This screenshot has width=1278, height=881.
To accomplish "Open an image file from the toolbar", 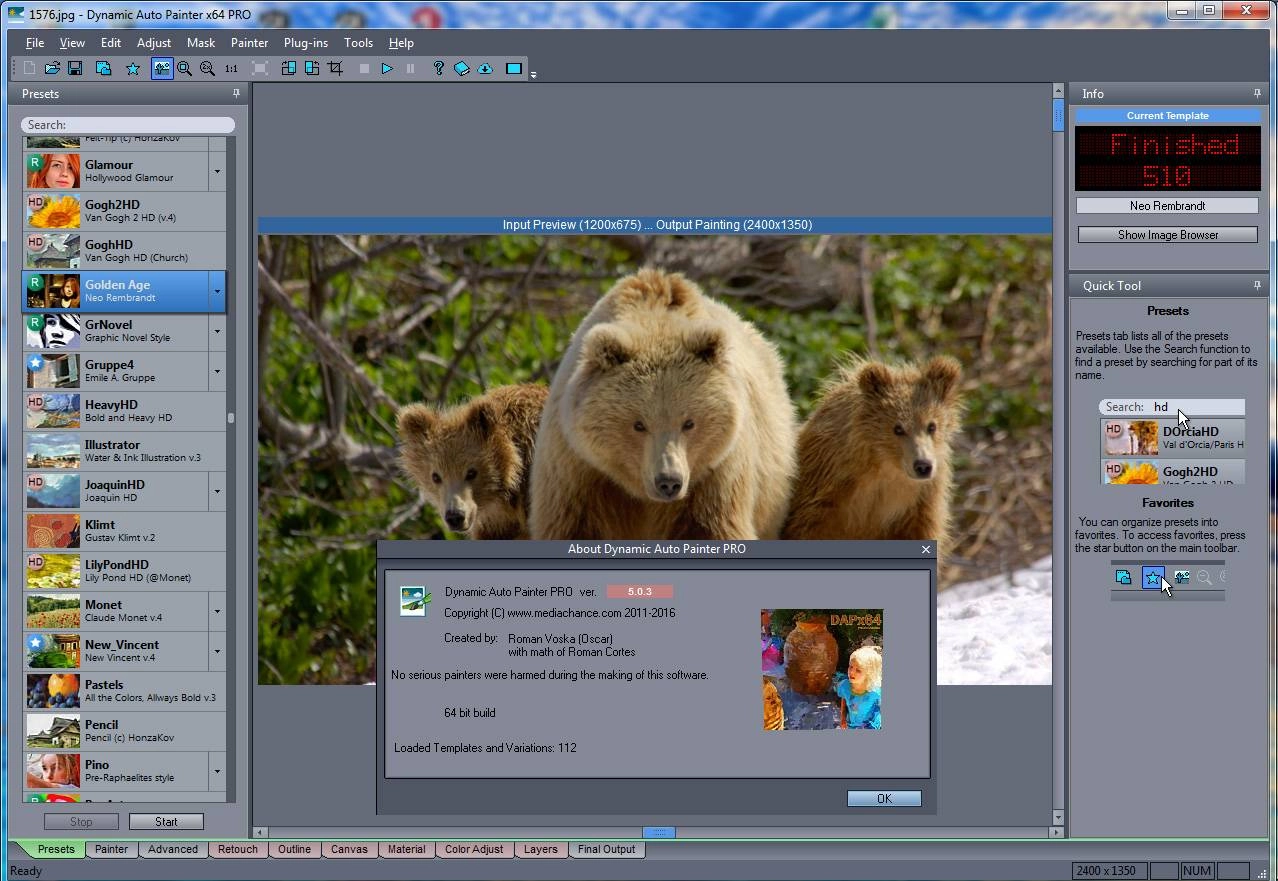I will point(52,68).
